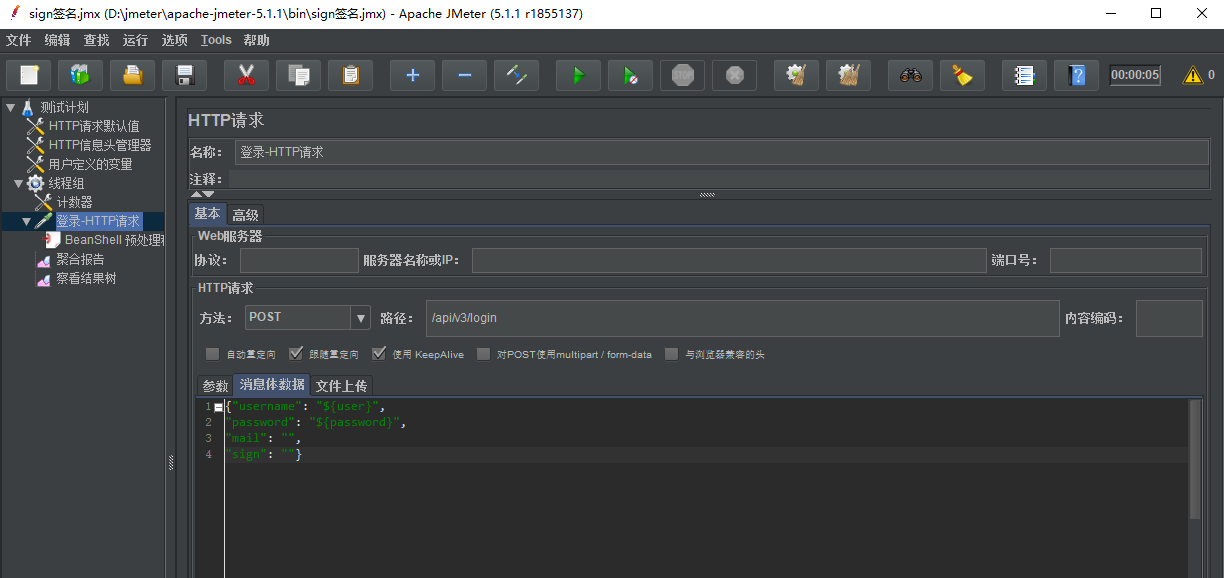Select BeanShell 预处理 element in tree
The image size is (1224, 578).
point(113,240)
